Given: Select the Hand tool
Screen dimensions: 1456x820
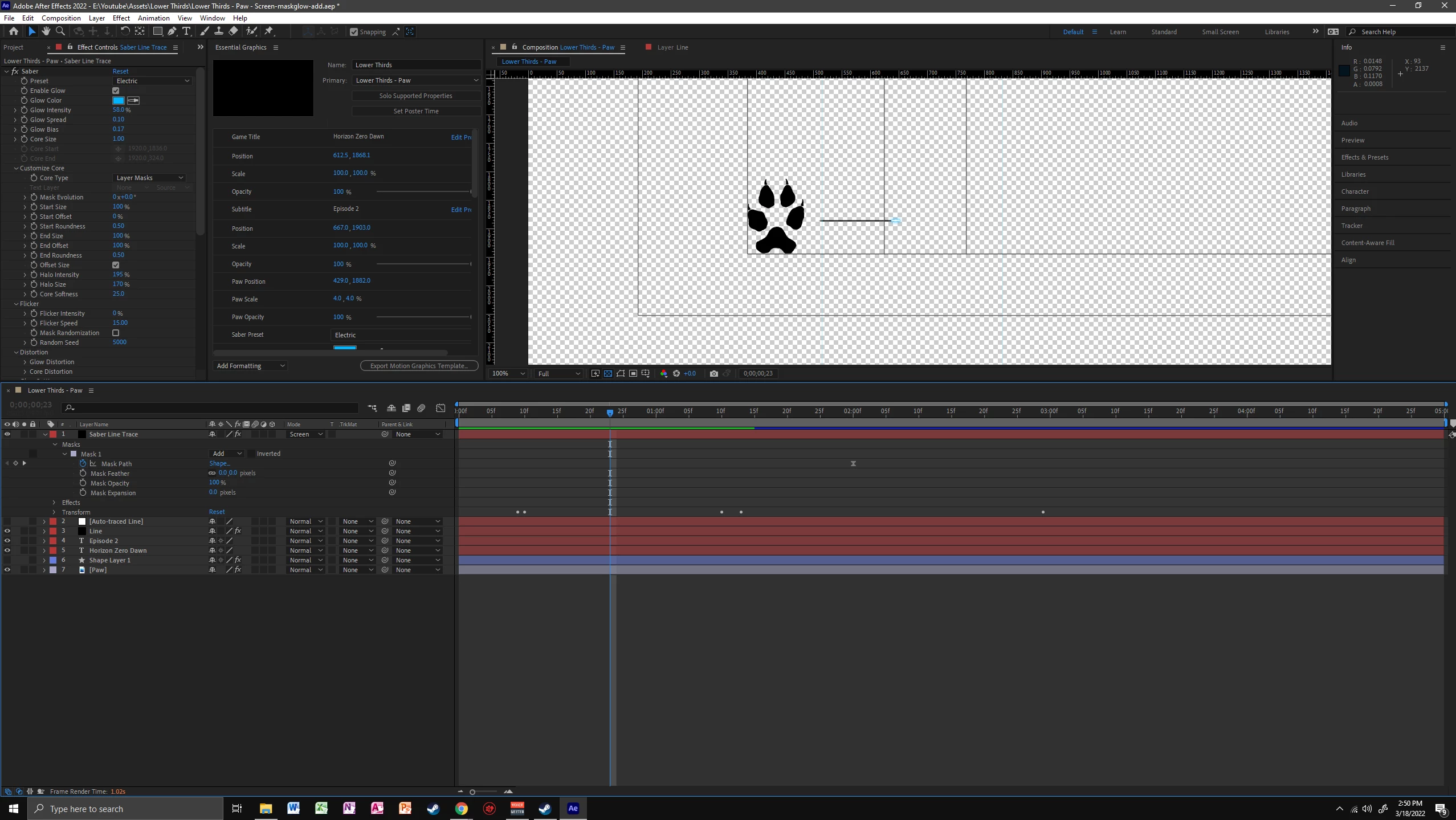Looking at the screenshot, I should coord(46,31).
